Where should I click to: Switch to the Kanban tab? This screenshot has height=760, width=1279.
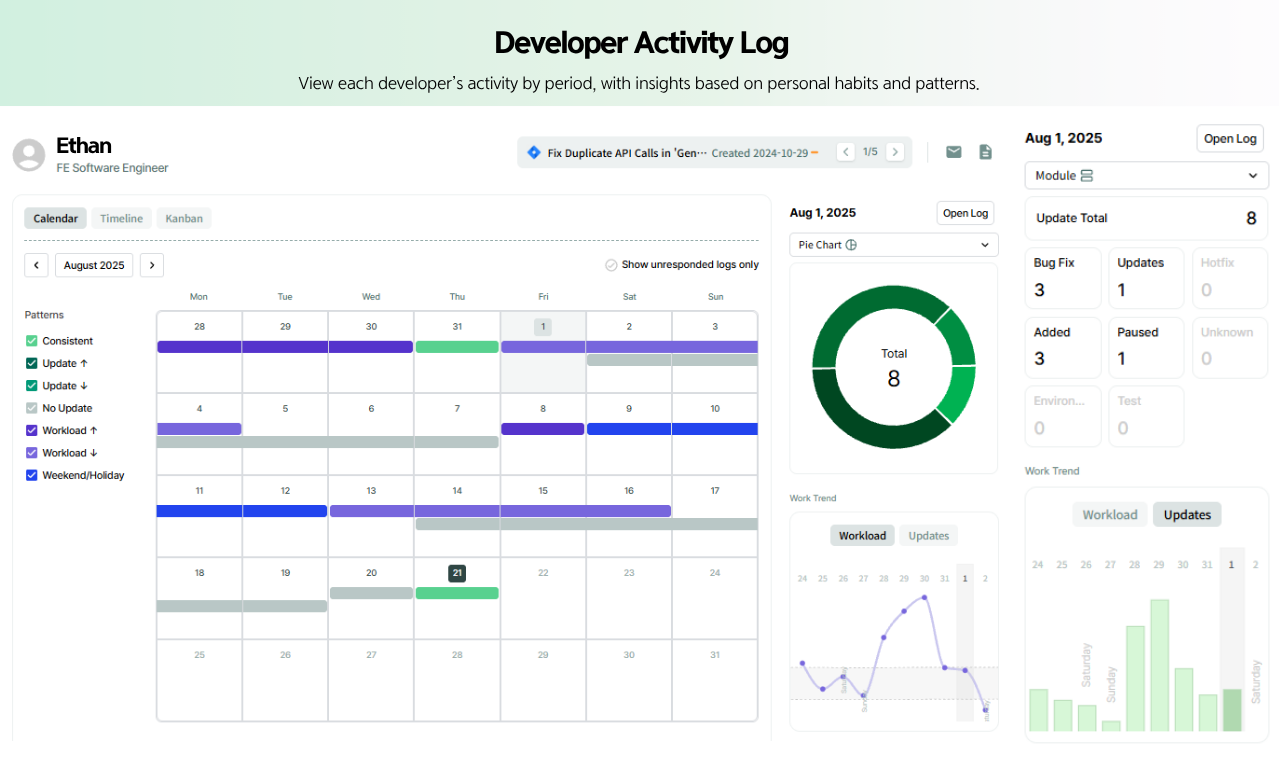pos(184,219)
